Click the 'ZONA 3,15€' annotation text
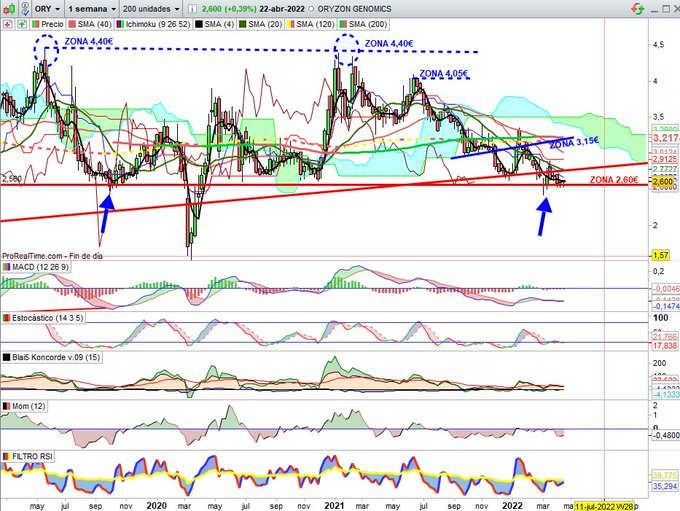680x511 pixels. tap(574, 143)
